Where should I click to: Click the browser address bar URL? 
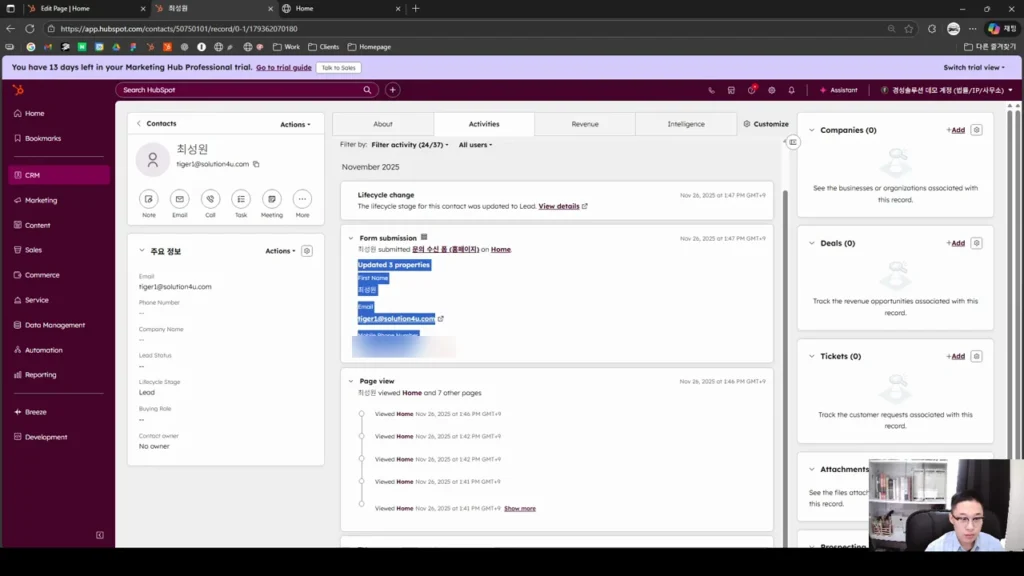coord(179,29)
